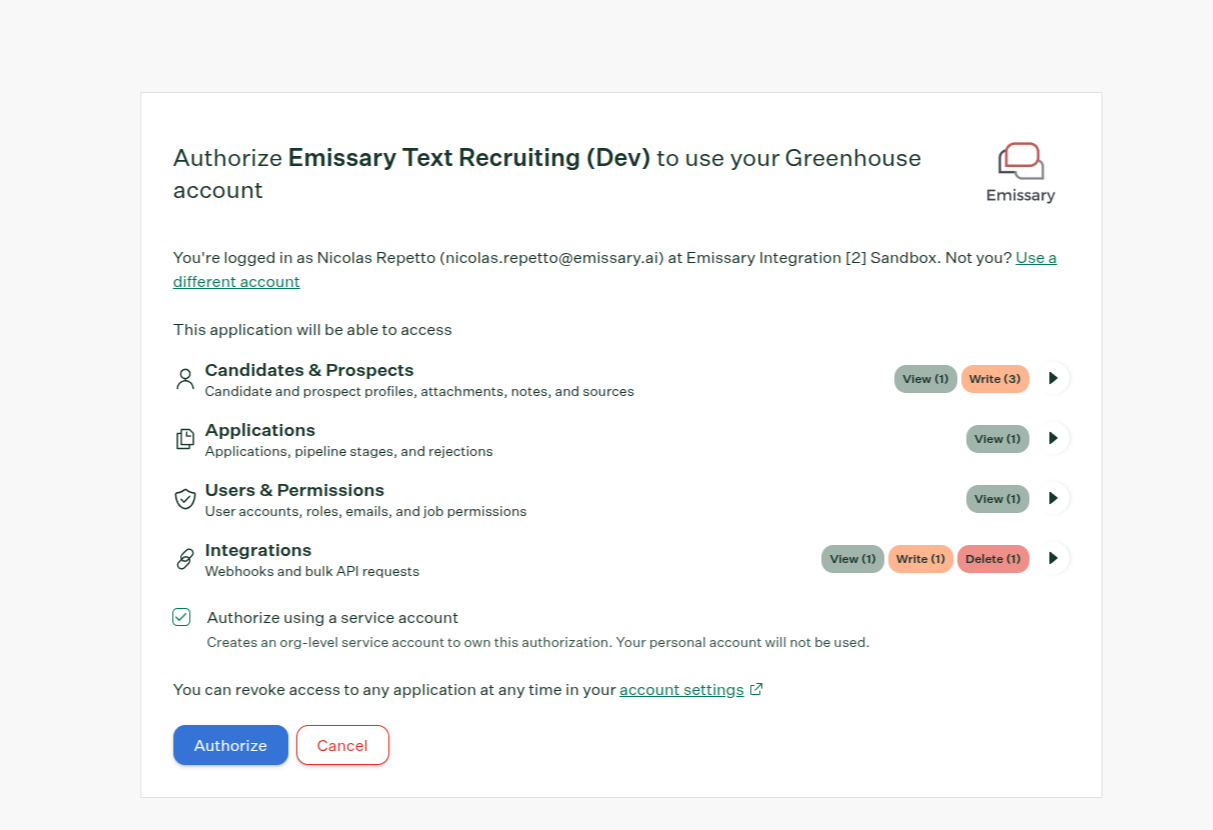Click View (1) badge for Candidates & Prospects

pos(925,379)
